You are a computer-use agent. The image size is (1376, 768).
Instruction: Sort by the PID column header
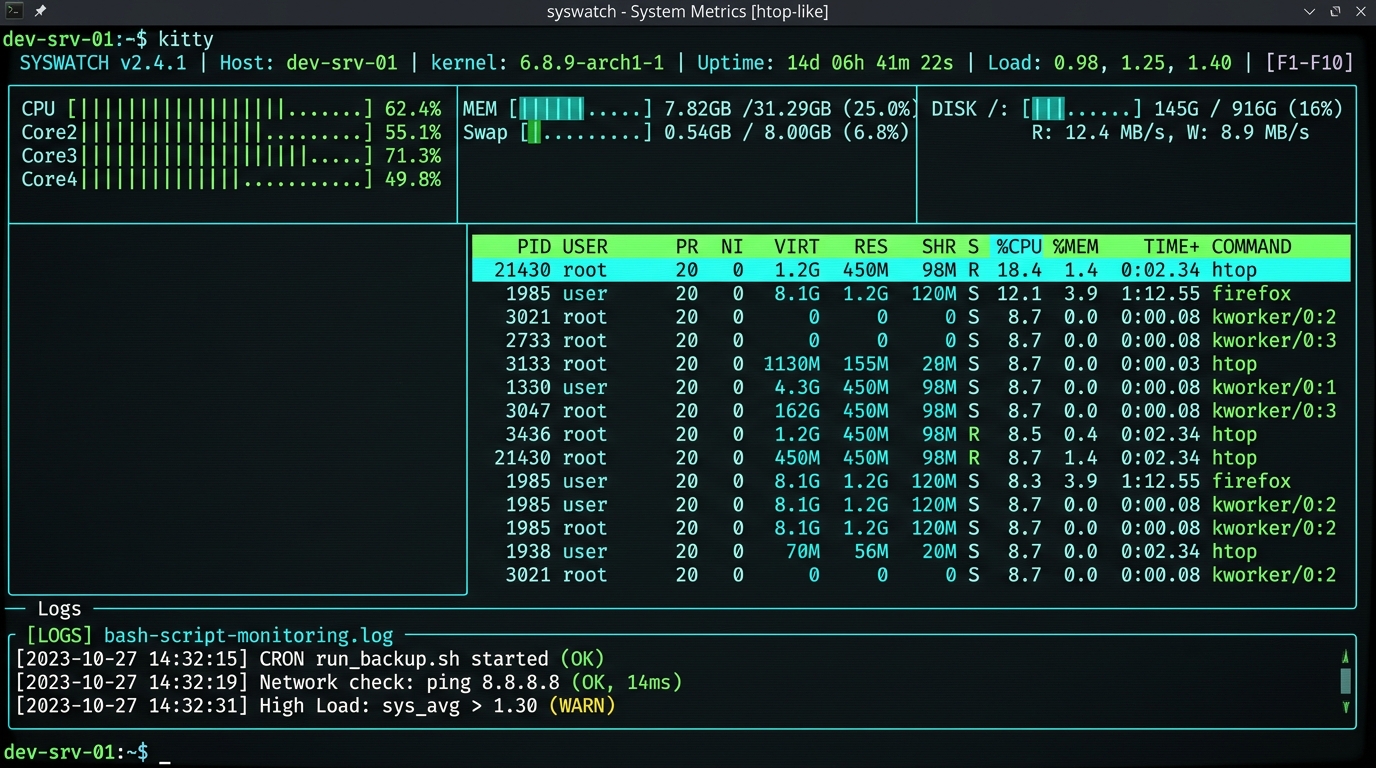click(x=534, y=246)
